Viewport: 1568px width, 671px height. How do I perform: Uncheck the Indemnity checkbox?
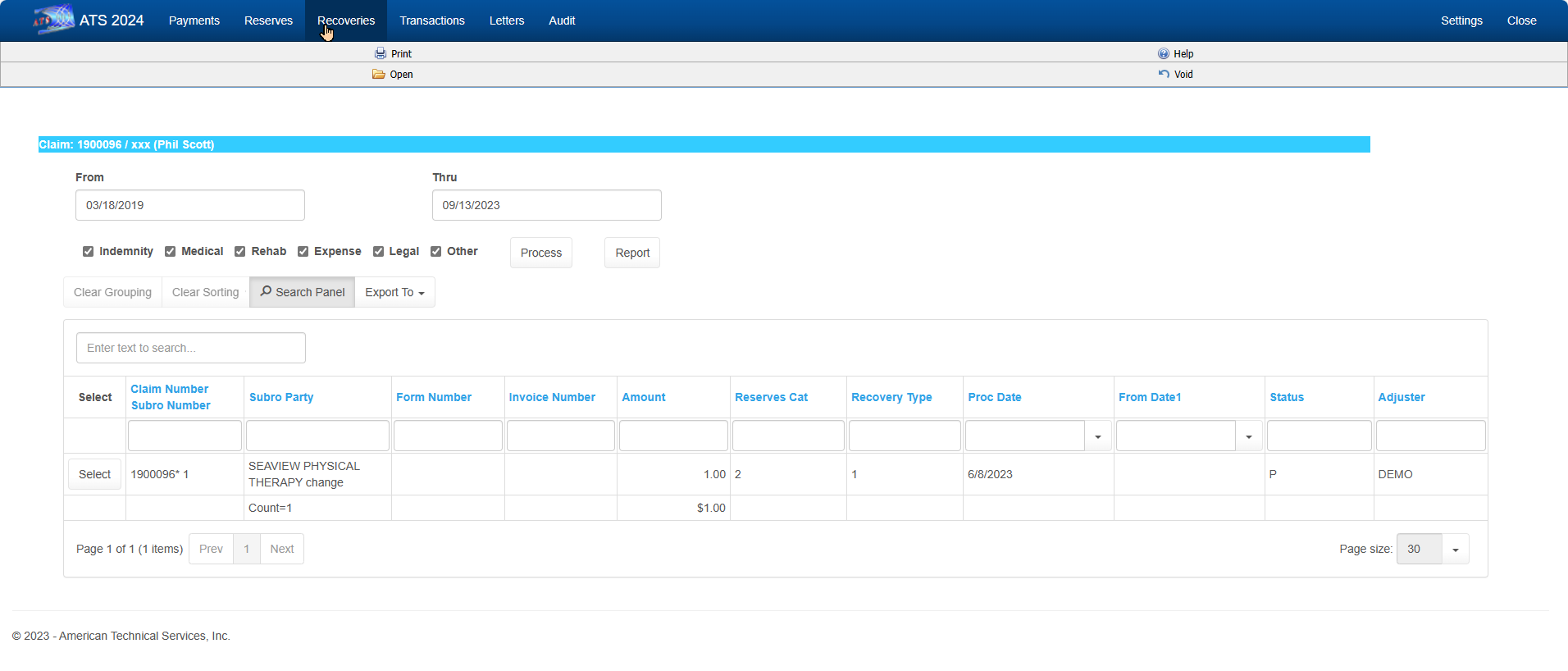89,252
